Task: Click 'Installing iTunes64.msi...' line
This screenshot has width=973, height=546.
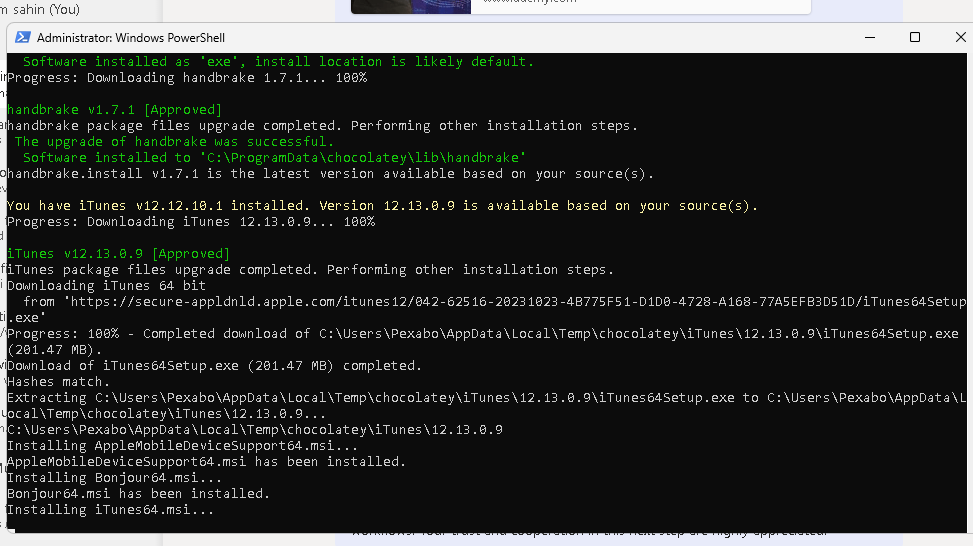Action: (x=110, y=510)
